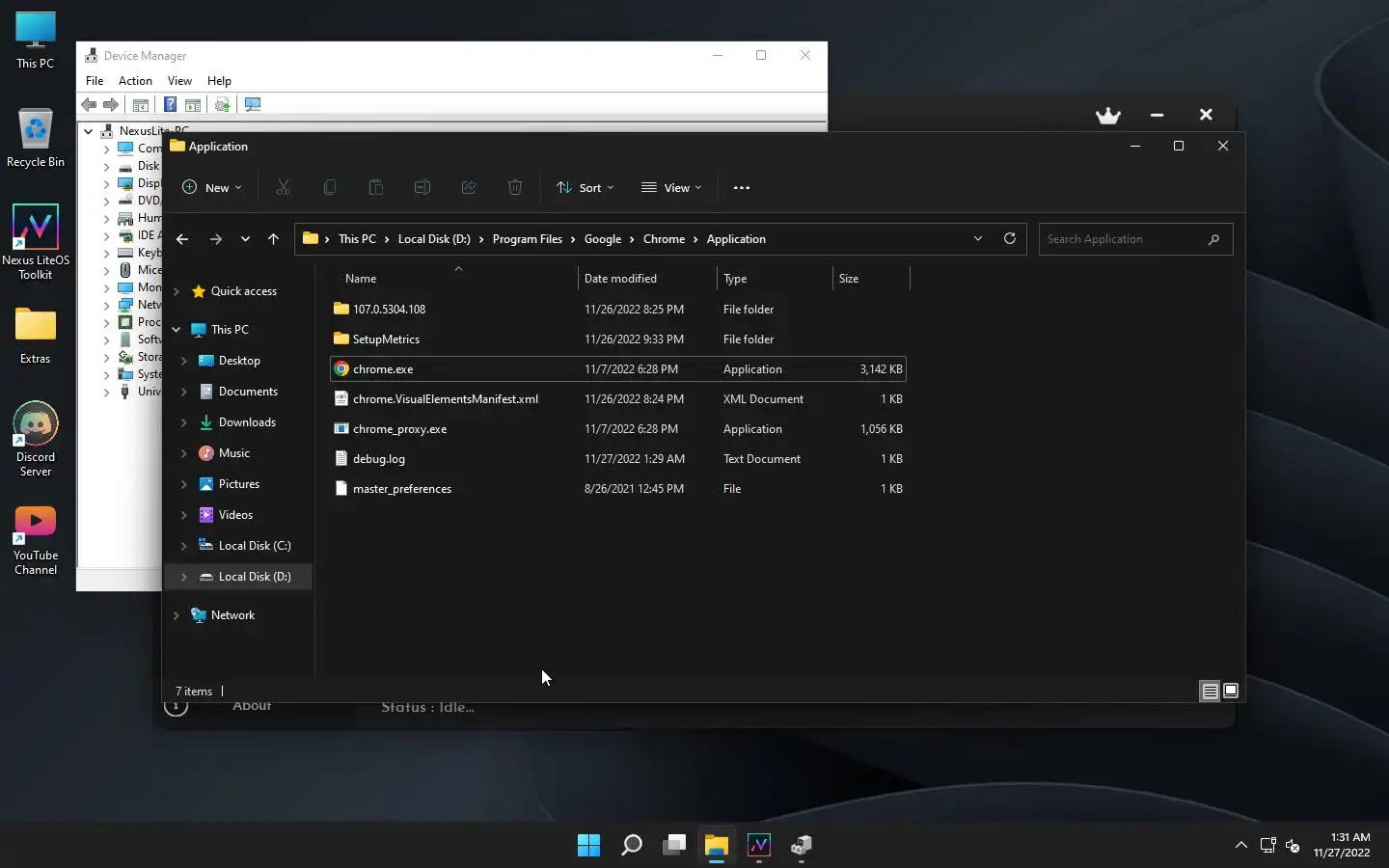Open Device Manager Help menu

pyautogui.click(x=219, y=81)
